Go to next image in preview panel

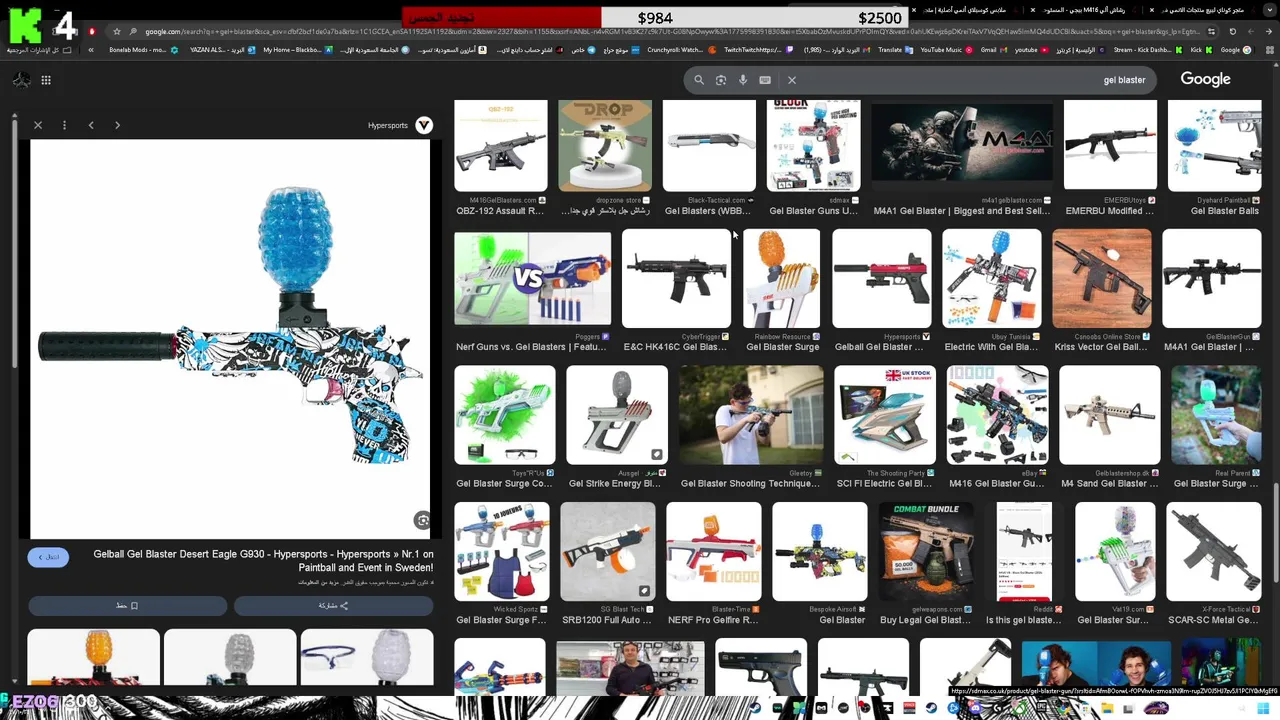117,125
